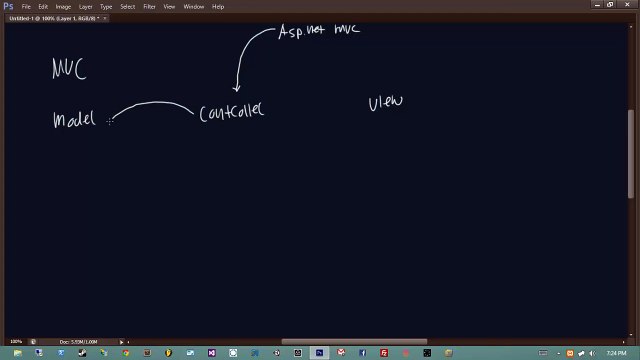The image size is (640, 360).
Task: Minimize the Photoshop window
Action: pyautogui.click(x=597, y=4)
